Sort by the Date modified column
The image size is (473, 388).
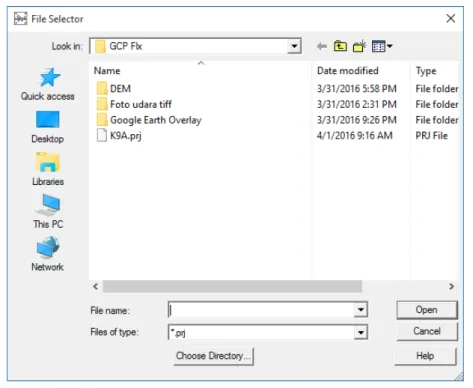348,71
